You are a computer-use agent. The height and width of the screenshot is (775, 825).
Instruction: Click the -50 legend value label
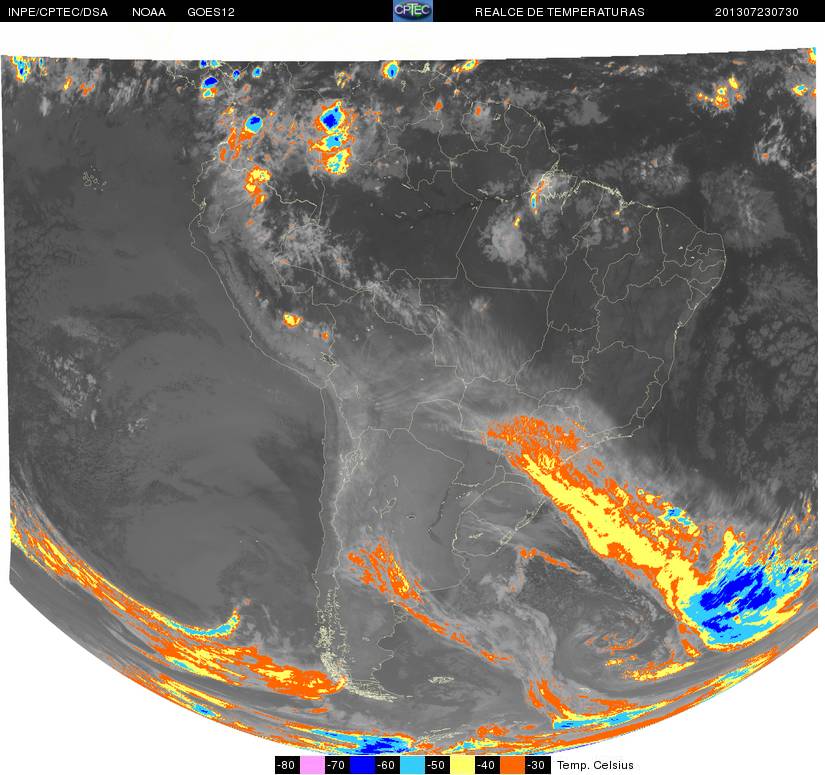coord(437,765)
